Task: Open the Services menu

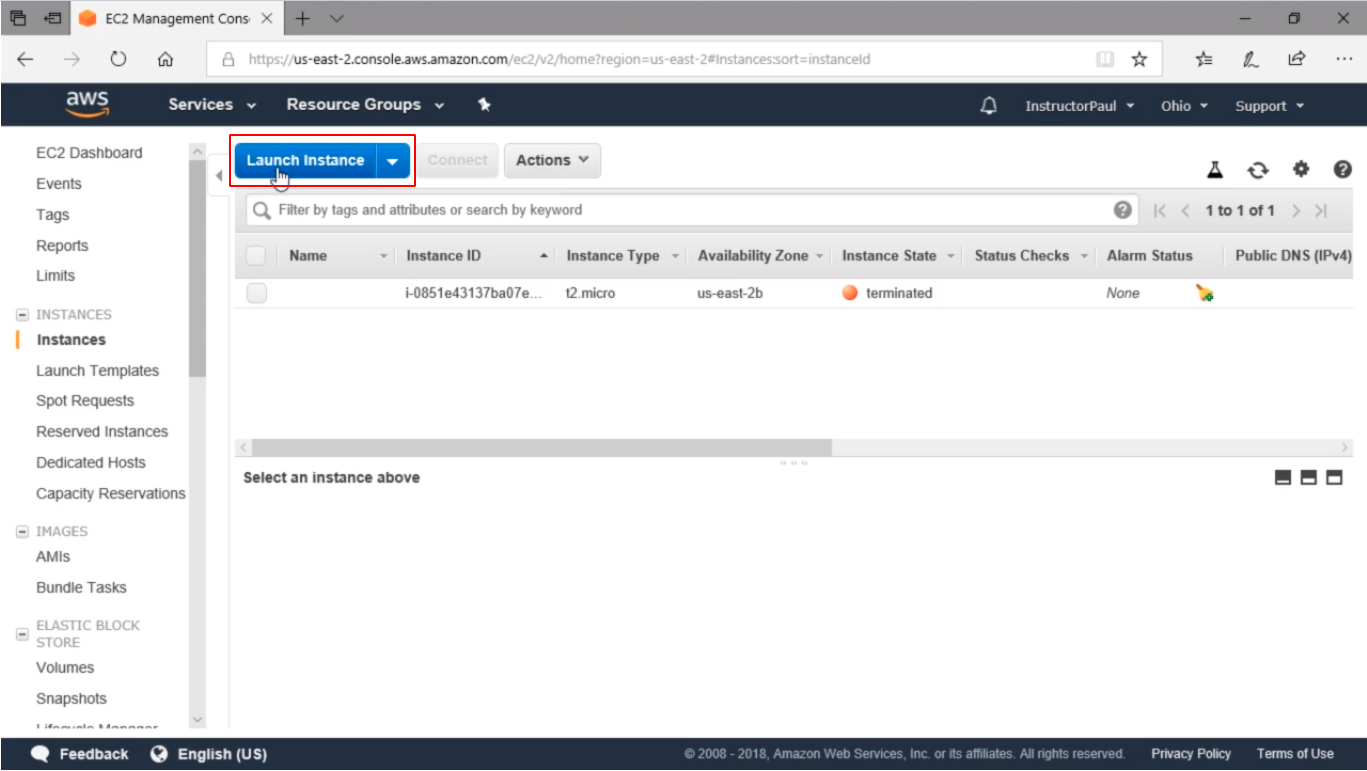Action: (x=212, y=105)
